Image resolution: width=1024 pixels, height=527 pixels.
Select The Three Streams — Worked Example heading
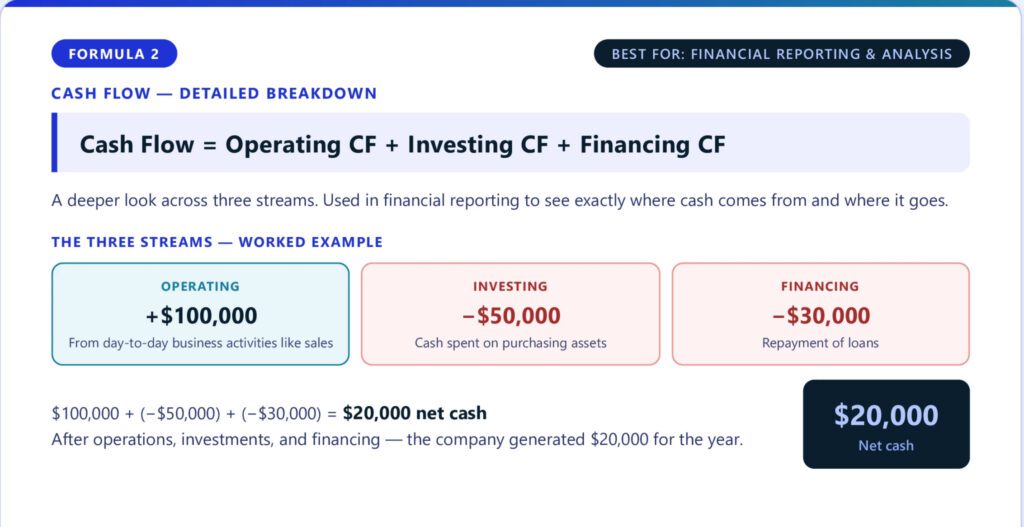pos(216,242)
